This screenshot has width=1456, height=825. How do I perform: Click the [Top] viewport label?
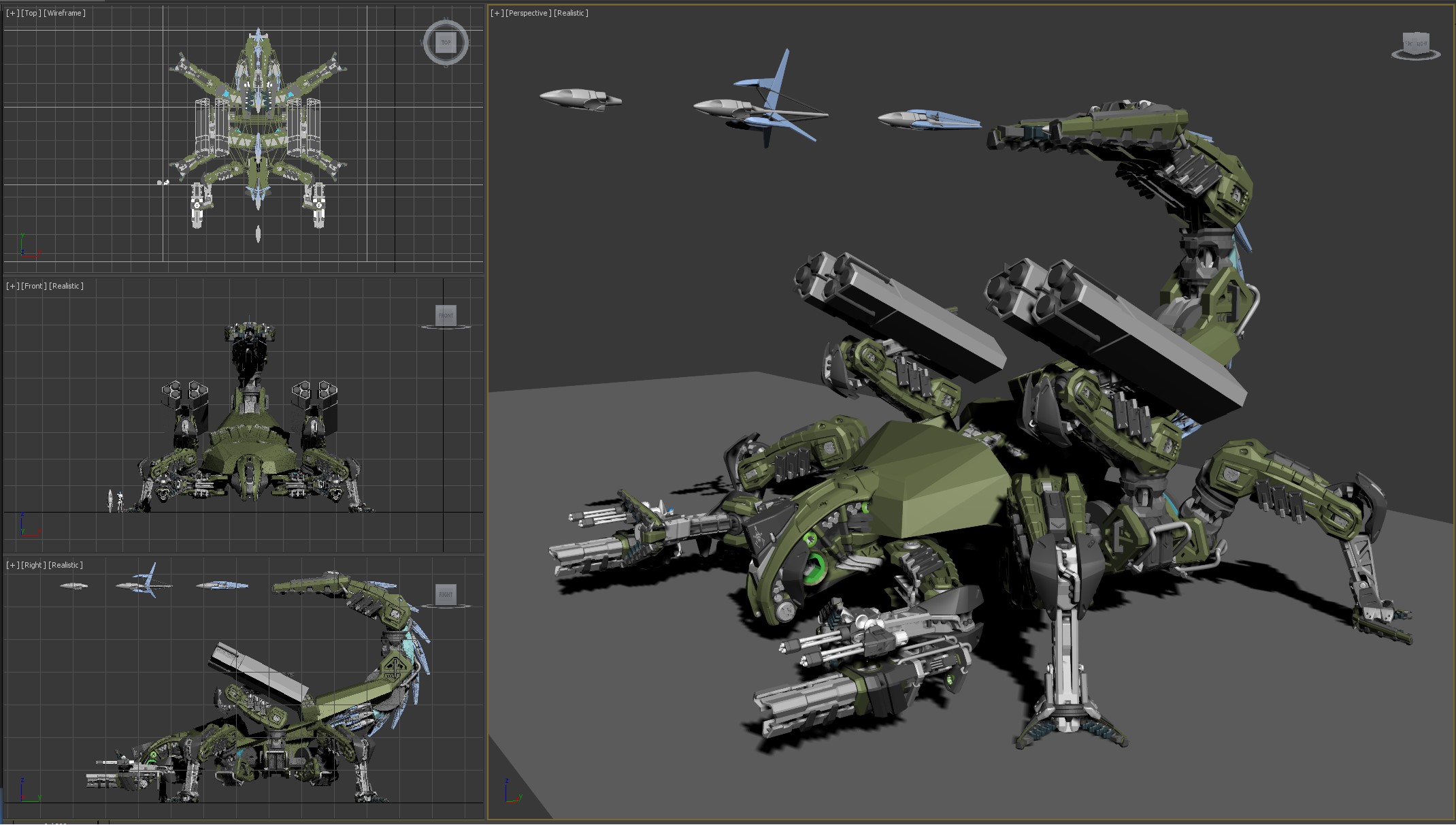31,13
